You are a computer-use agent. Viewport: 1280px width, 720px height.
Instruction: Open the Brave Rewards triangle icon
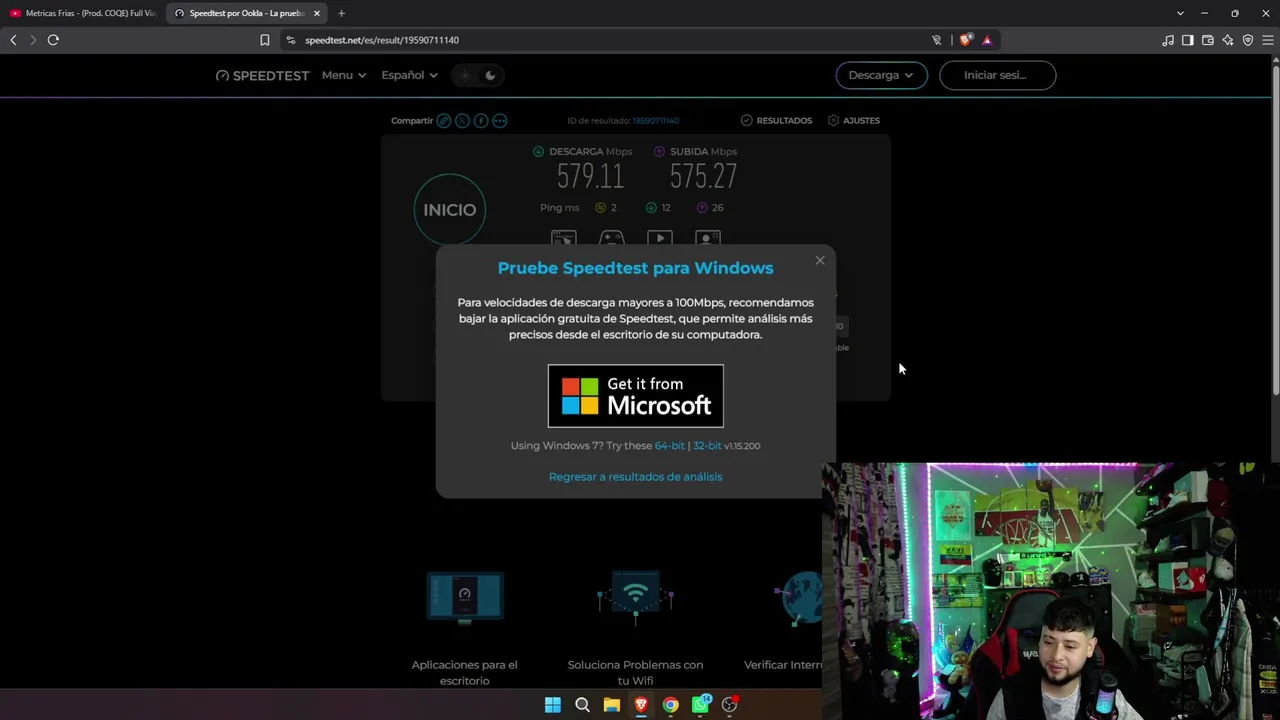click(x=987, y=40)
